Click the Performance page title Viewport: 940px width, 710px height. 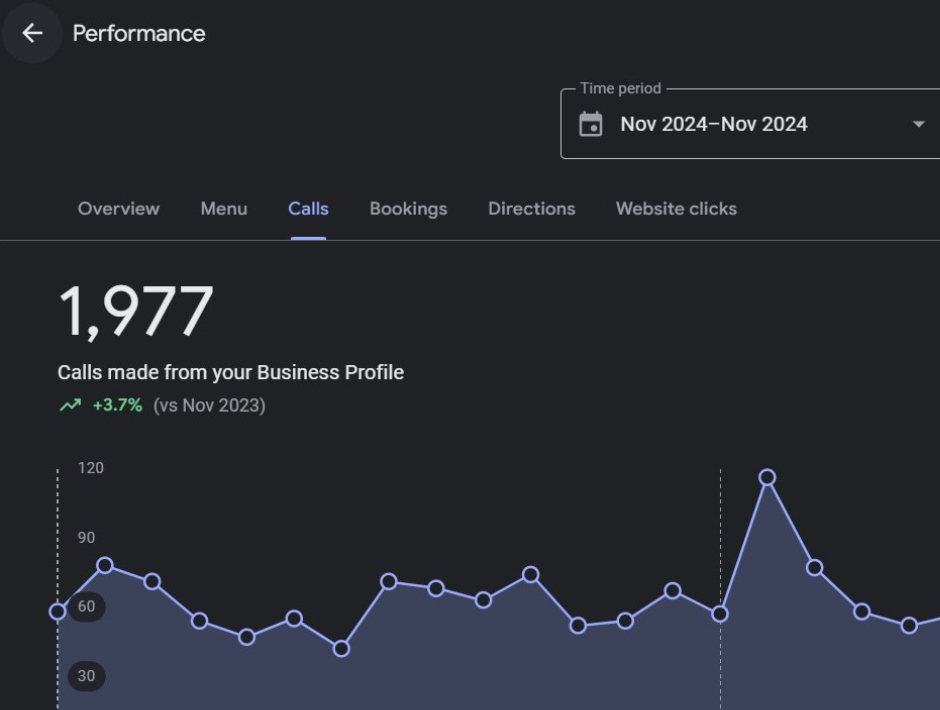point(139,33)
